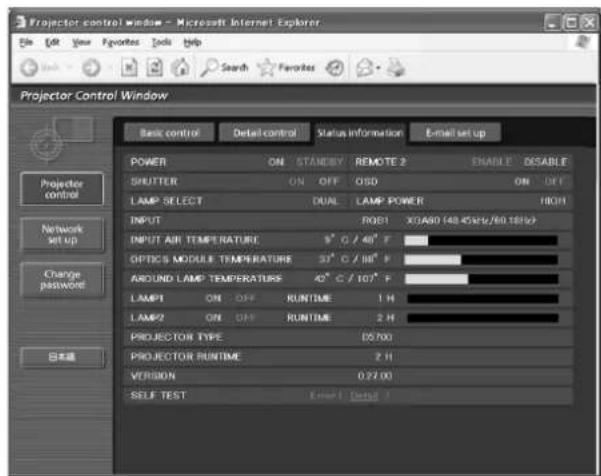Image resolution: width=601 pixels, height=476 pixels.
Task: Click the LAMP2 runtime bar
Action: [483, 318]
